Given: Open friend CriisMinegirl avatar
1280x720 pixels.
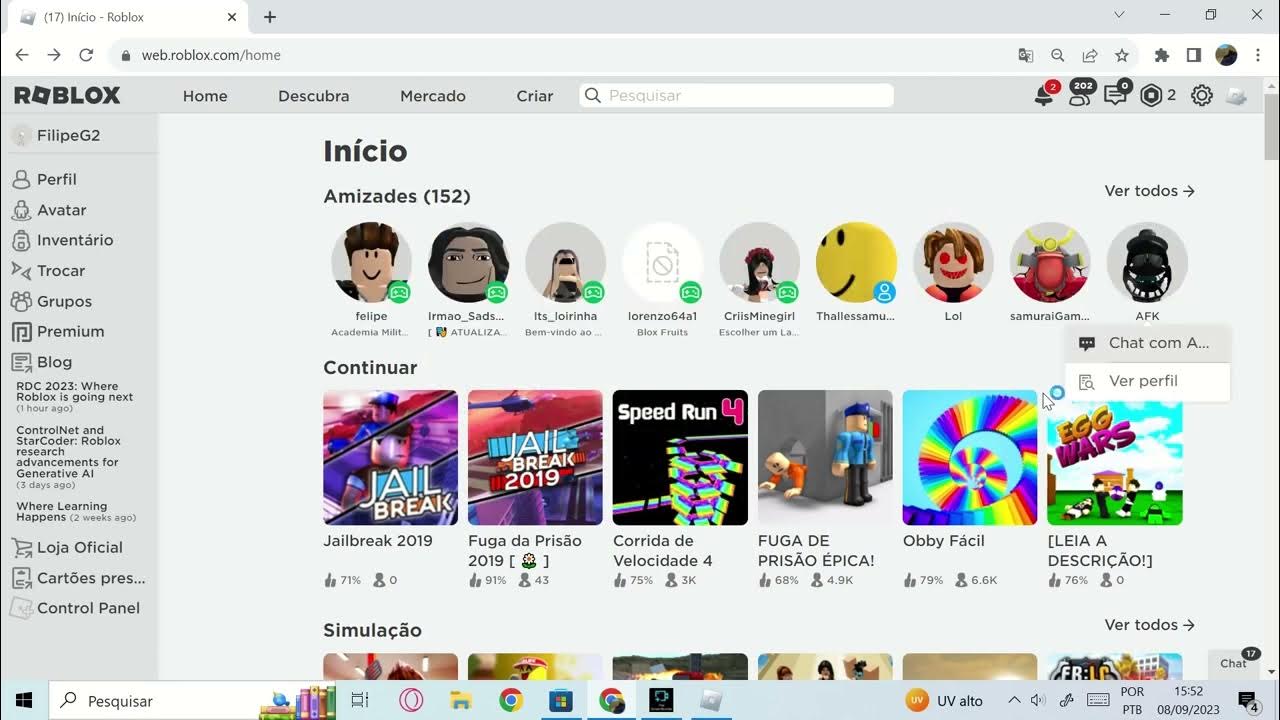Looking at the screenshot, I should tap(759, 262).
